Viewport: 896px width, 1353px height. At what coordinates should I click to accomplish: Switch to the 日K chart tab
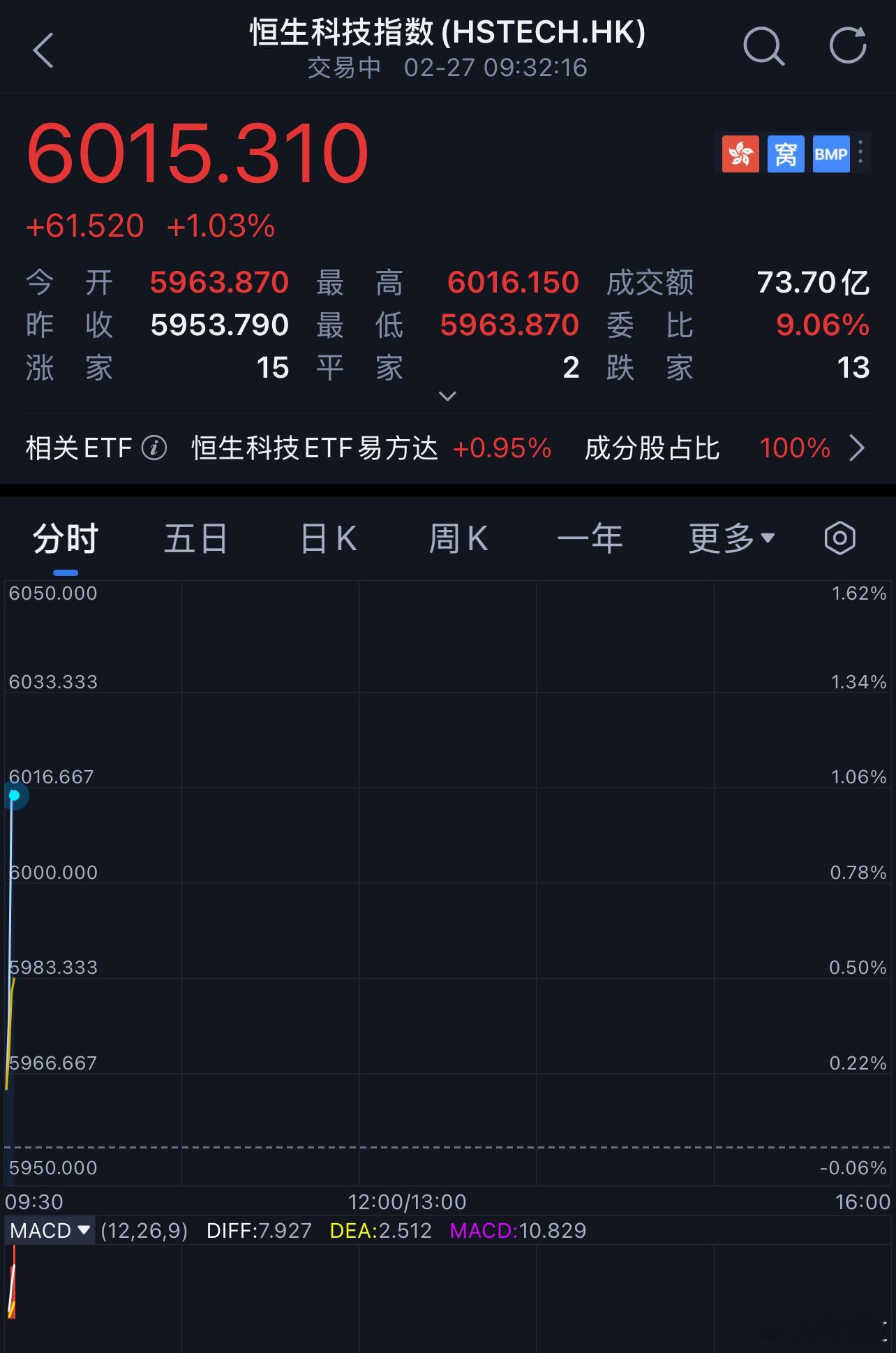tap(328, 538)
